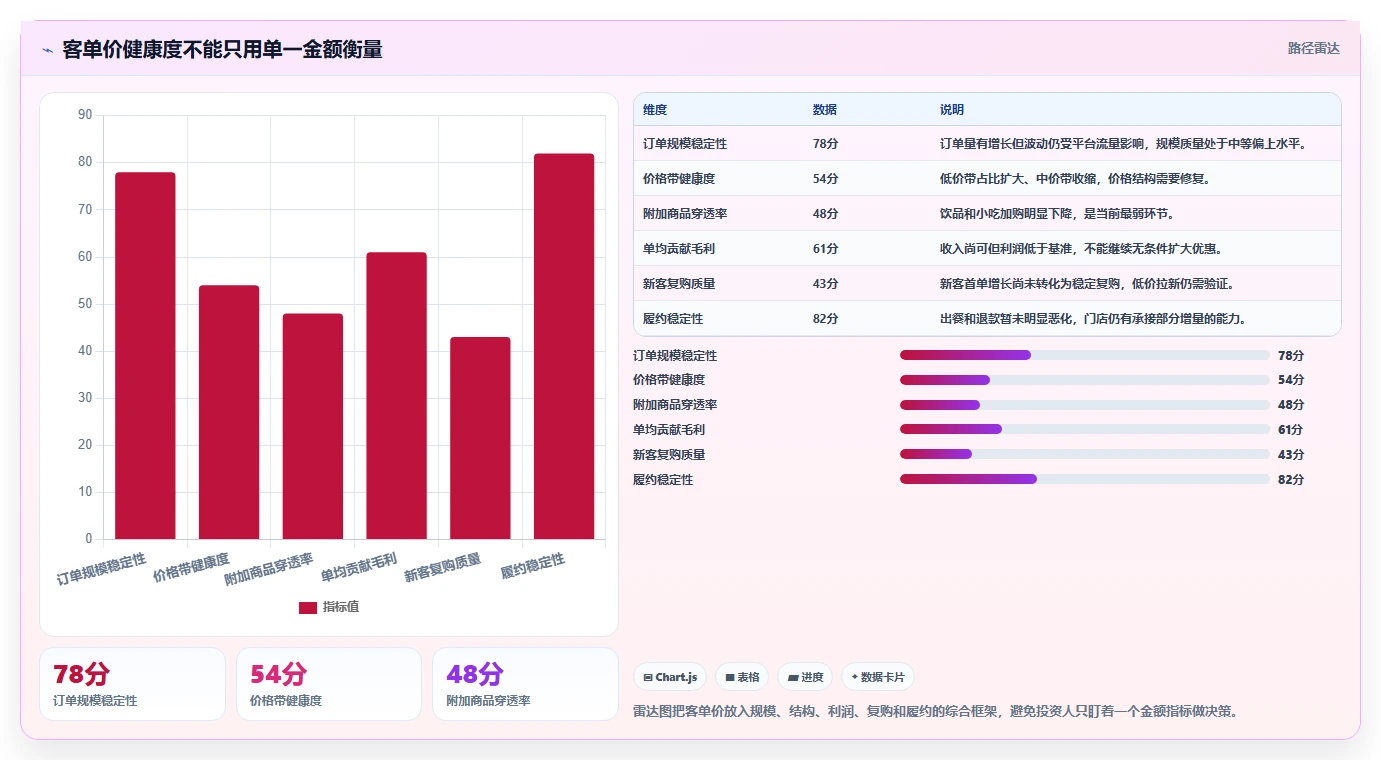Click the 价格带健康度 bar in chart
Screen dimensions: 1381x760
point(229,412)
